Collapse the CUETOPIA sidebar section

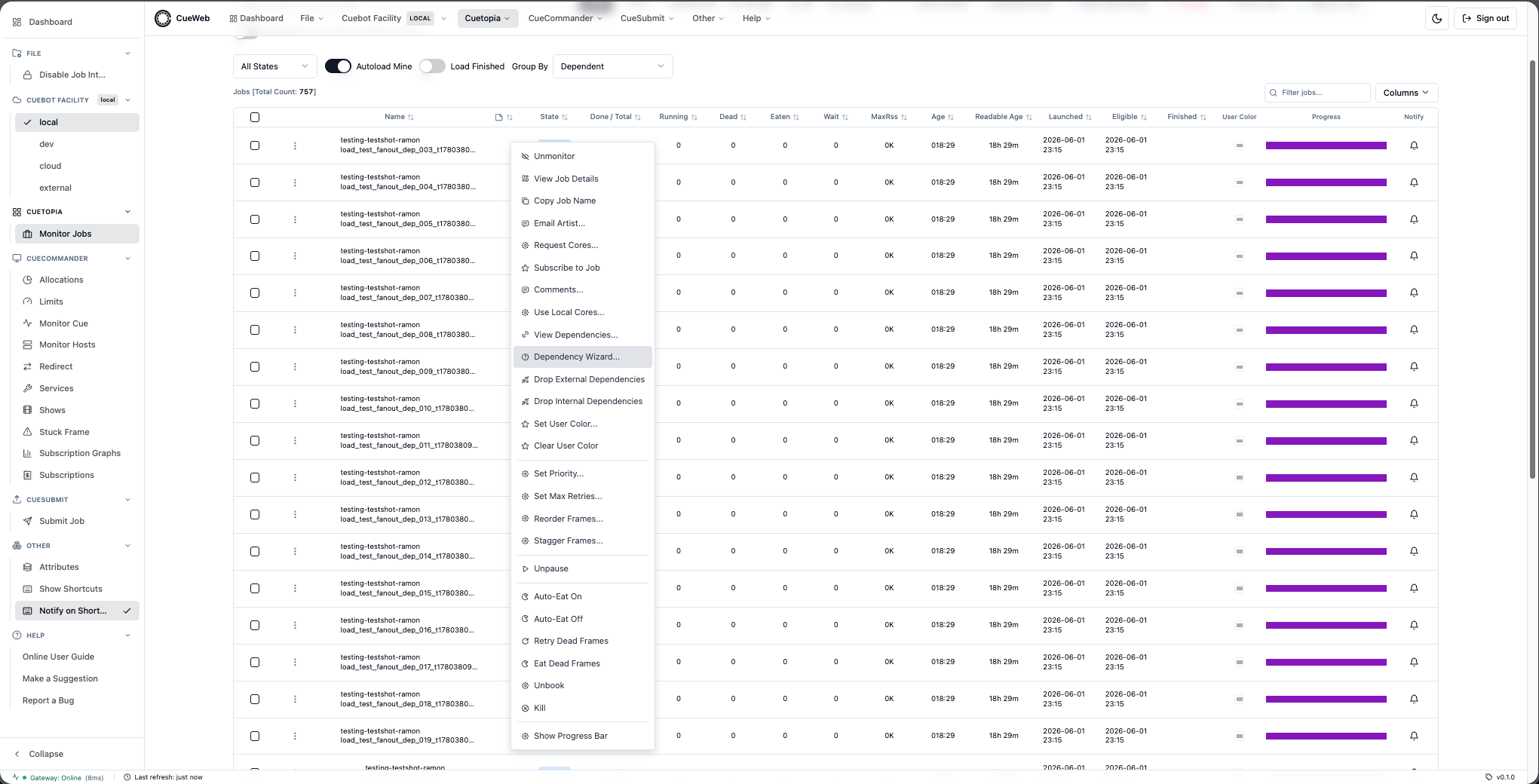(127, 212)
